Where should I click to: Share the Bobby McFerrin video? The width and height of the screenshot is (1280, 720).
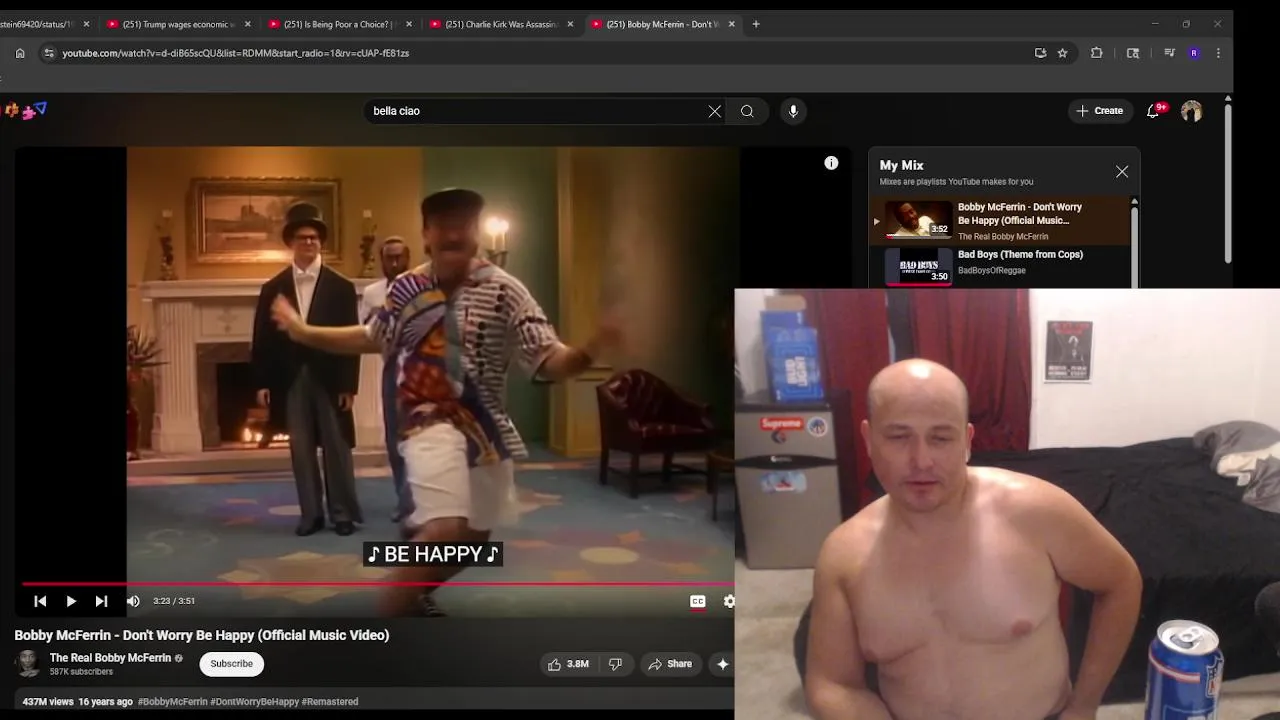(670, 664)
